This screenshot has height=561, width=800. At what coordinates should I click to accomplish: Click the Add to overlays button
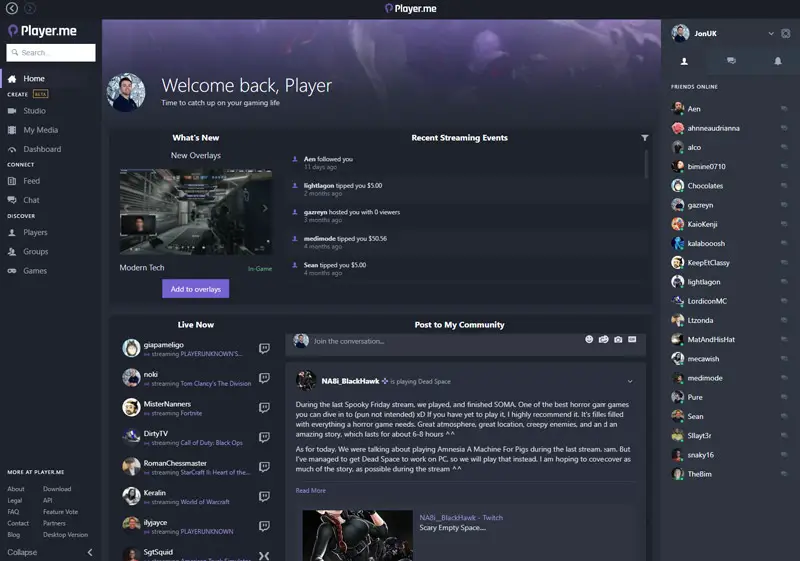[x=195, y=289]
